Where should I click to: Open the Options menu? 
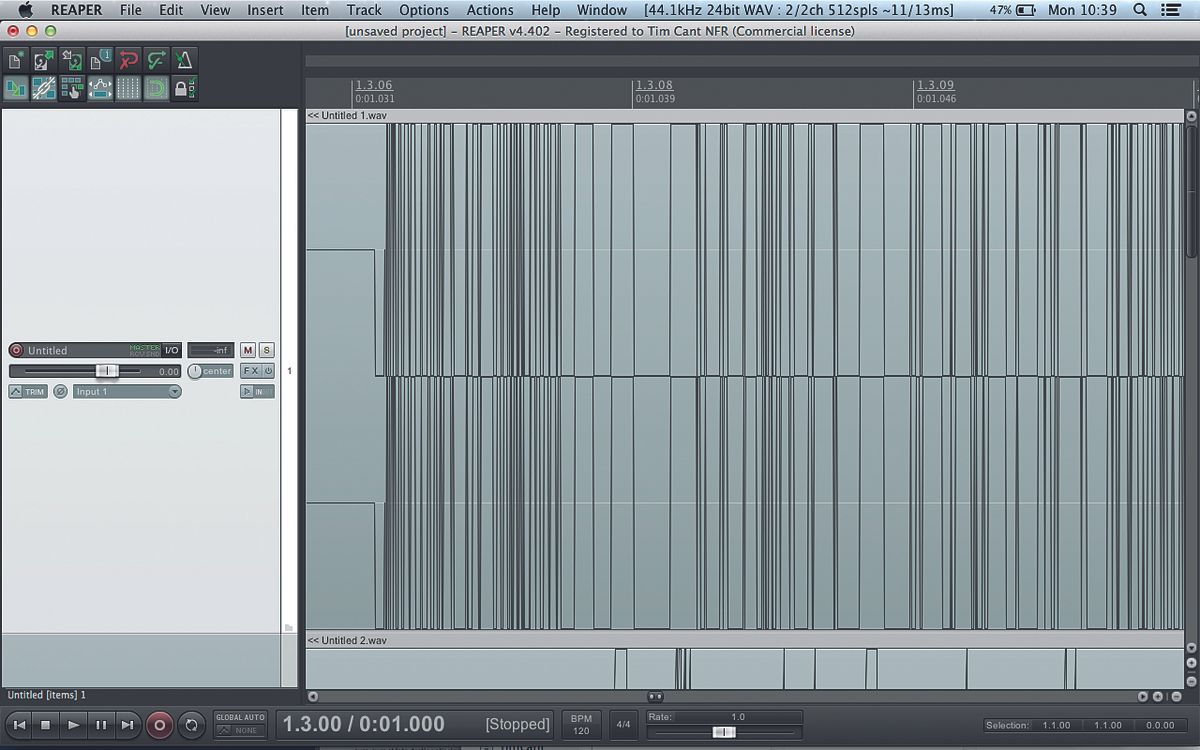tap(424, 10)
